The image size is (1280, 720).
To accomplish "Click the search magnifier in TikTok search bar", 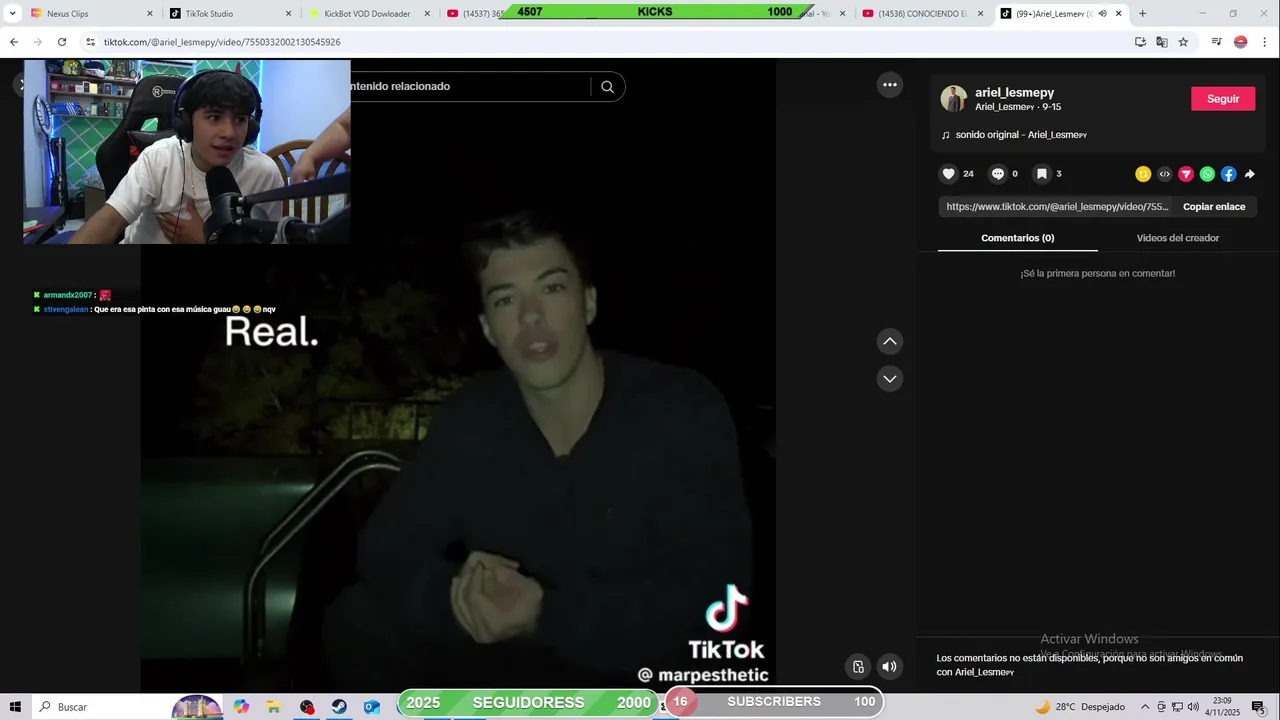I will (607, 87).
